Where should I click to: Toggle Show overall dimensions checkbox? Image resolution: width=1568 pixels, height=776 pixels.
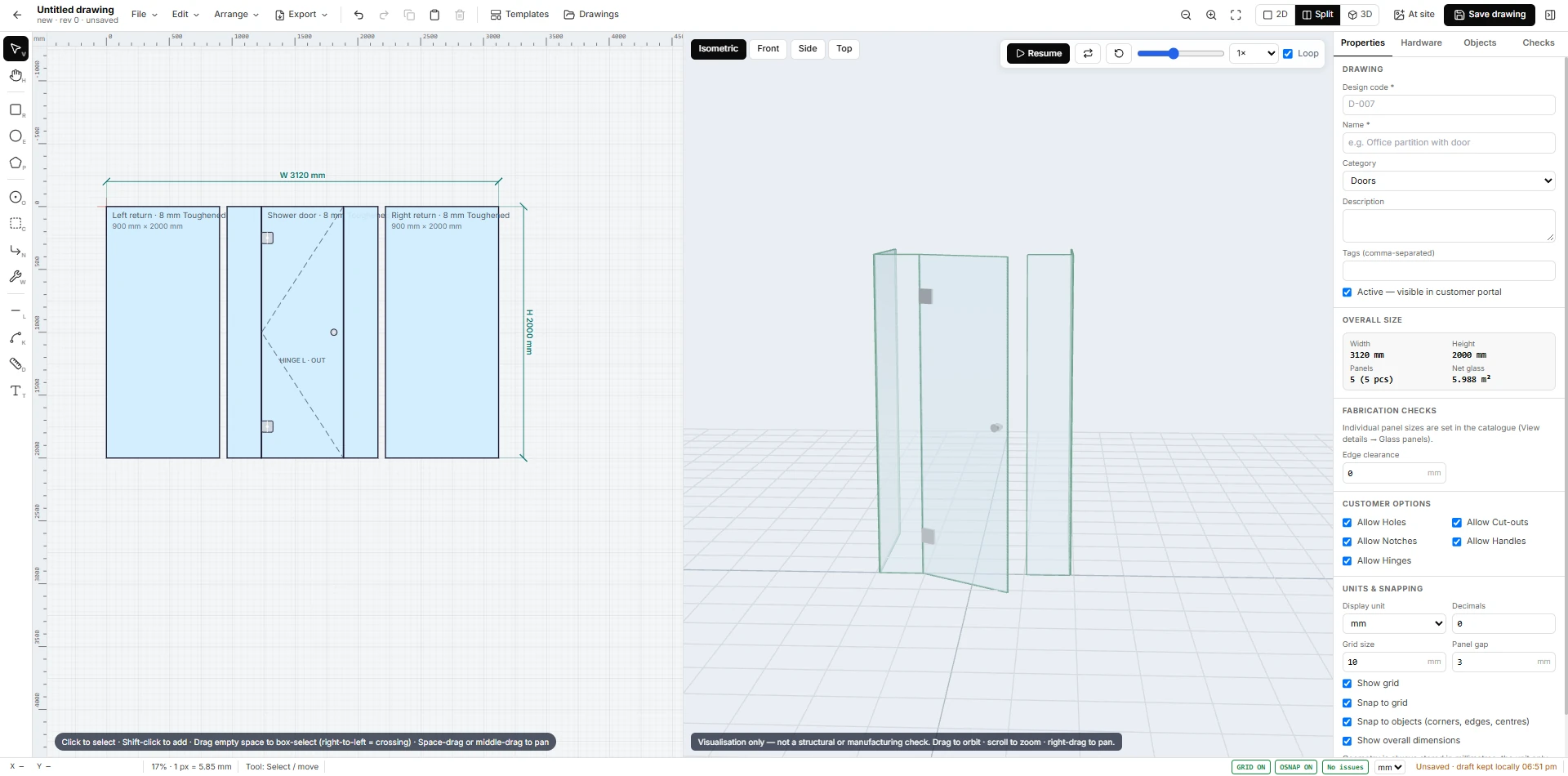[x=1347, y=741]
